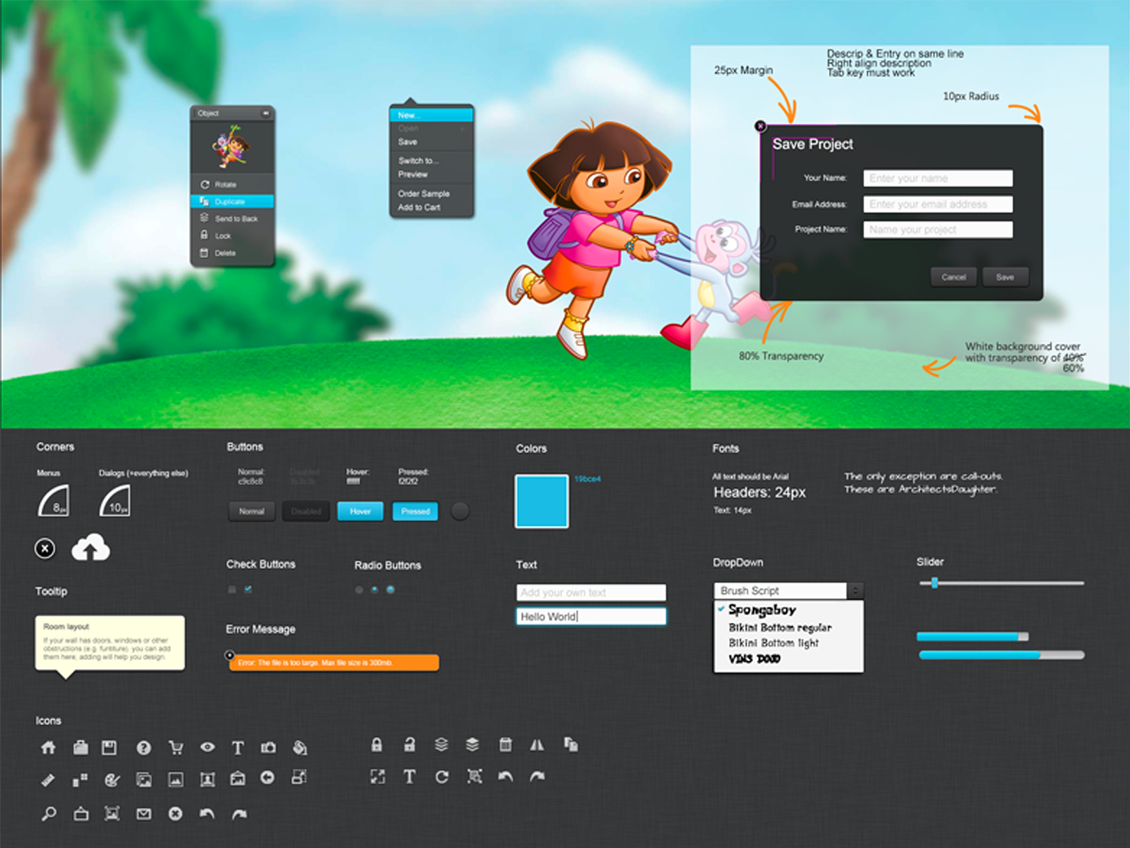
Task: Untick the blue checked check button
Action: point(248,589)
